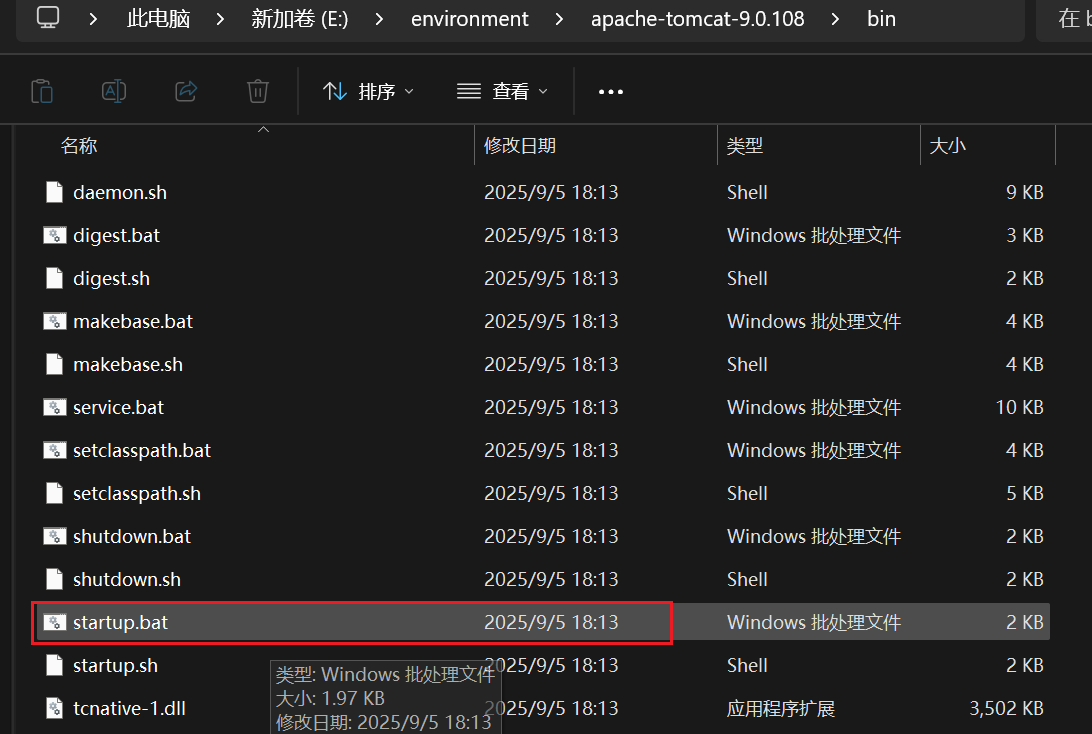Click Windows 批处理文件 type in digest.bat row
The width and height of the screenshot is (1092, 734).
(x=814, y=235)
